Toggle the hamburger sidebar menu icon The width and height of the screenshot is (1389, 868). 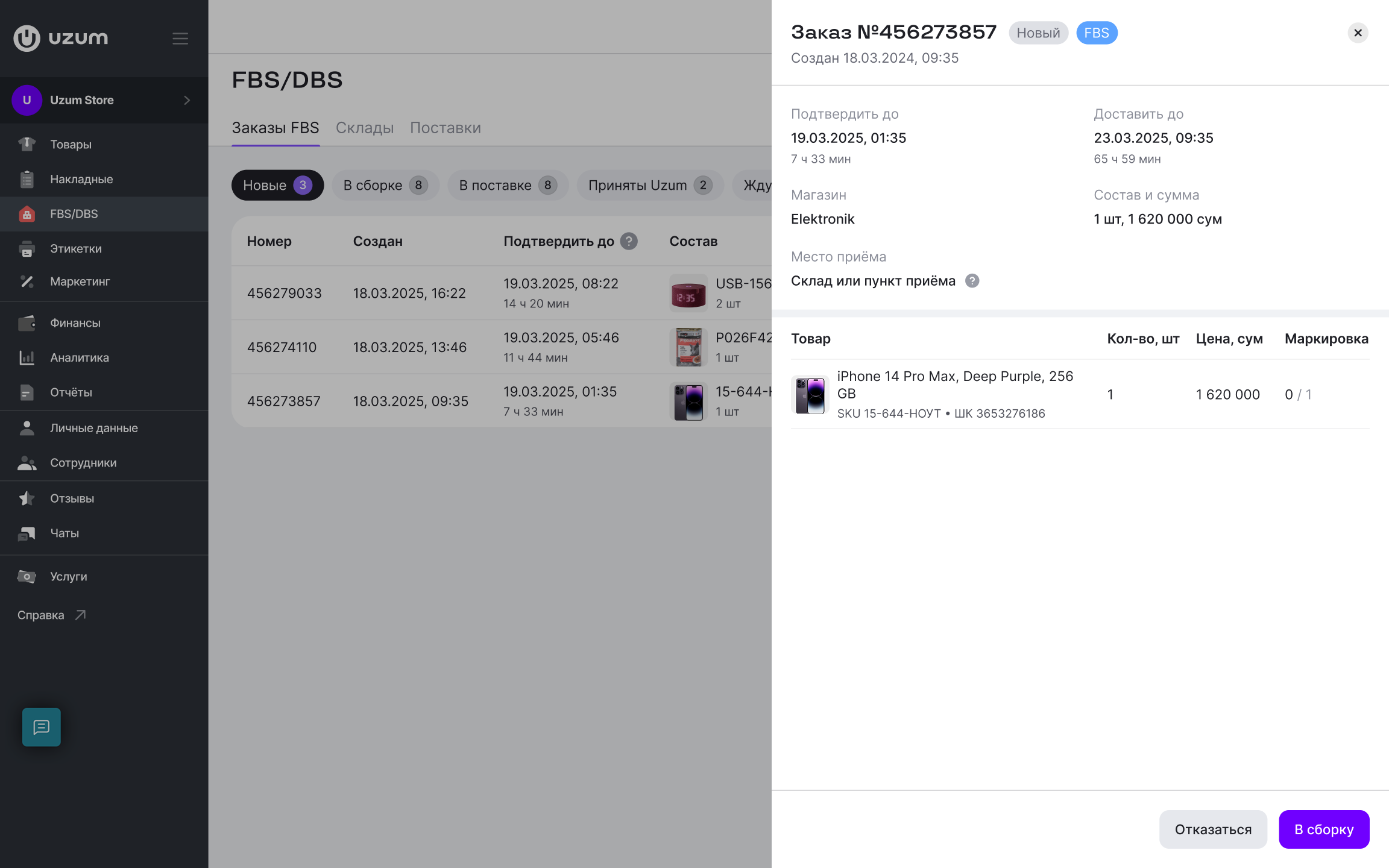click(x=180, y=39)
